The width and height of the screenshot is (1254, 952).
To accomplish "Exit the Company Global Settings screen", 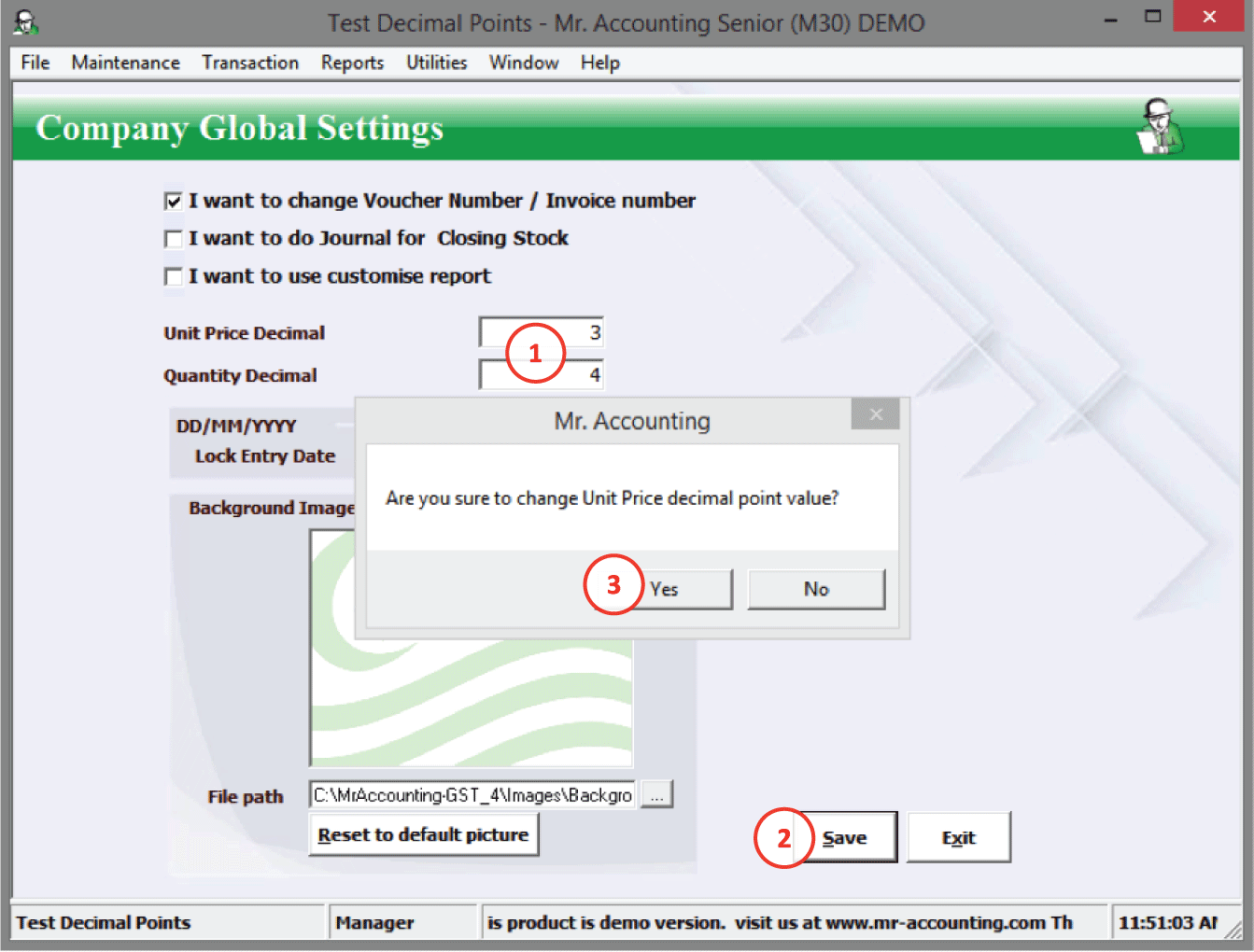I will 959,837.
